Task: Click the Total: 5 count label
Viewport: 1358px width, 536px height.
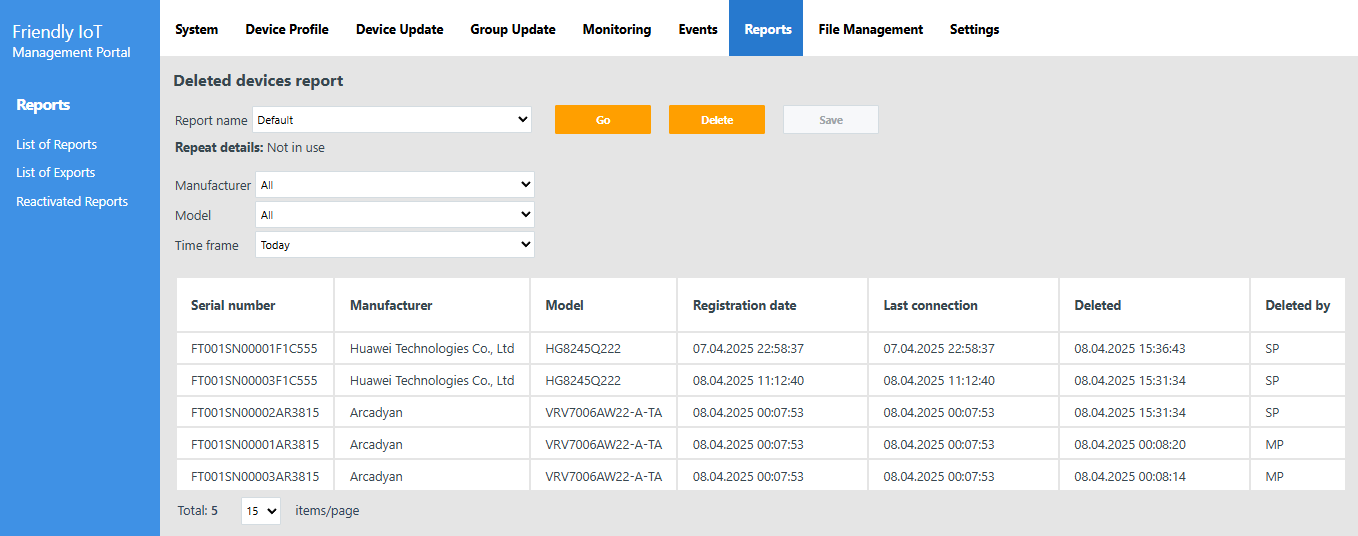Action: (198, 511)
